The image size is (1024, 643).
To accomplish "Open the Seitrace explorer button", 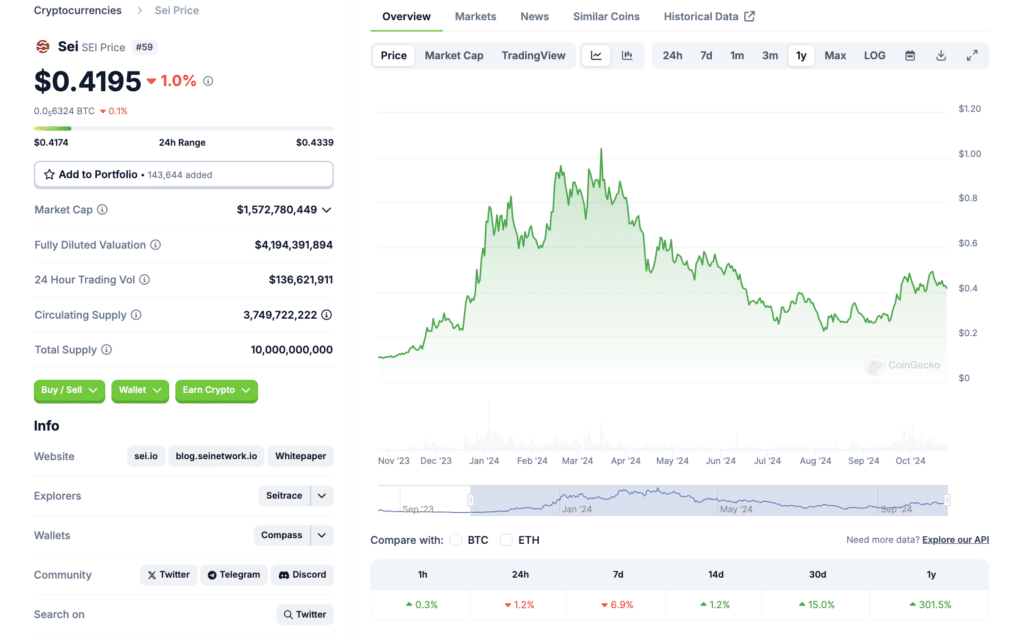I will point(284,495).
